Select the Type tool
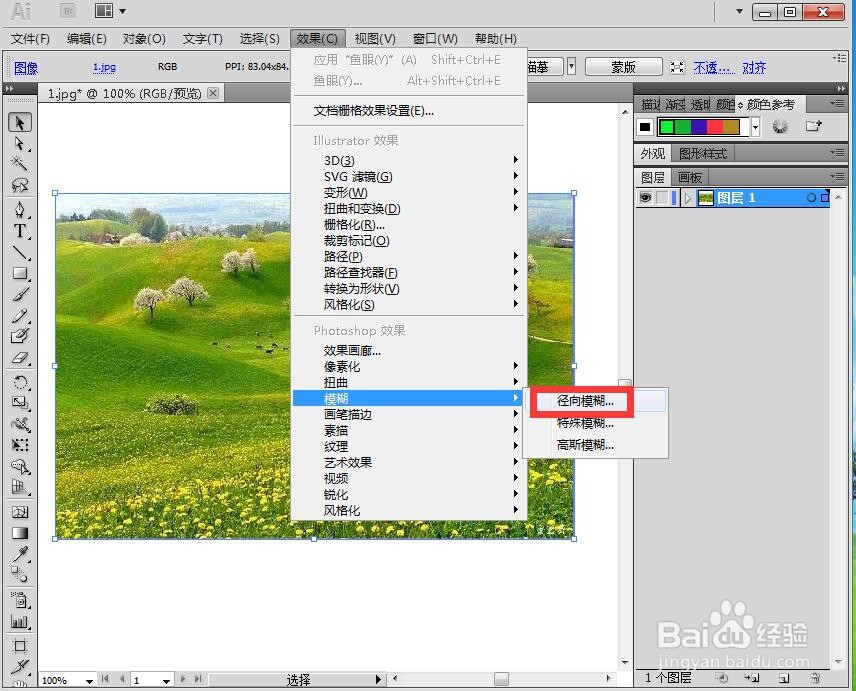Screen dimensions: 856x691 click(20, 231)
